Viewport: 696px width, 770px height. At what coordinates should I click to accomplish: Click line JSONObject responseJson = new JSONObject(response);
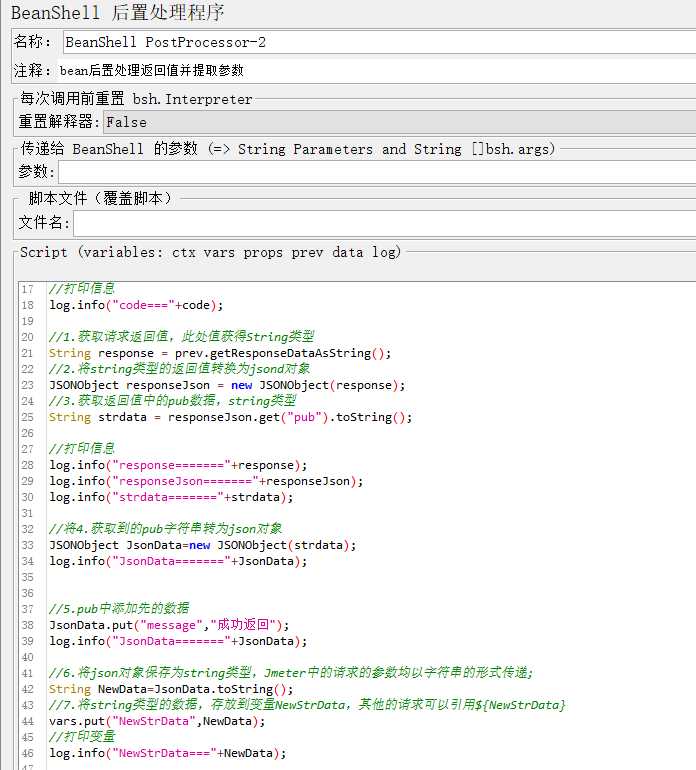coord(227,385)
